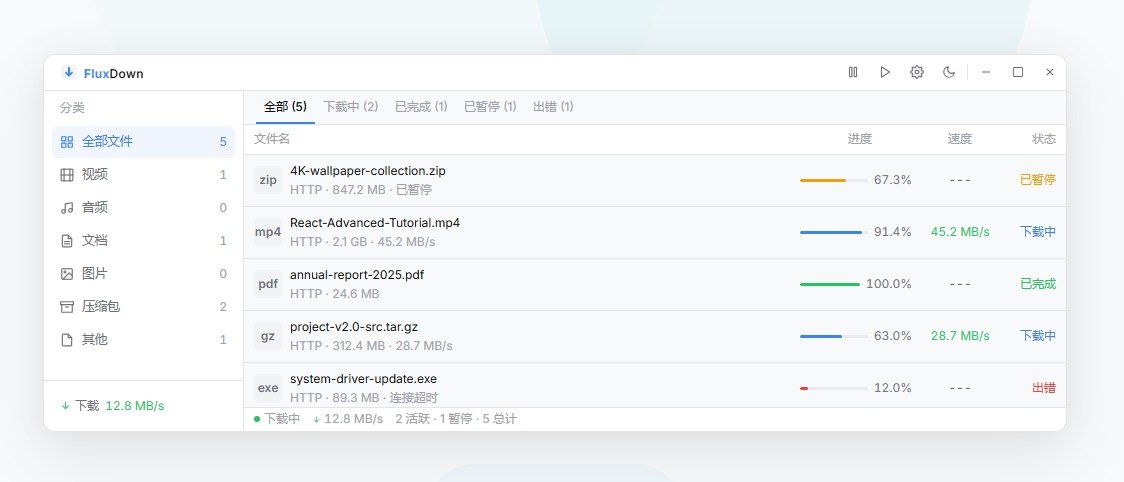Click the green 100.0% progress bar
Viewport: 1124px width, 482px height.
[830, 284]
